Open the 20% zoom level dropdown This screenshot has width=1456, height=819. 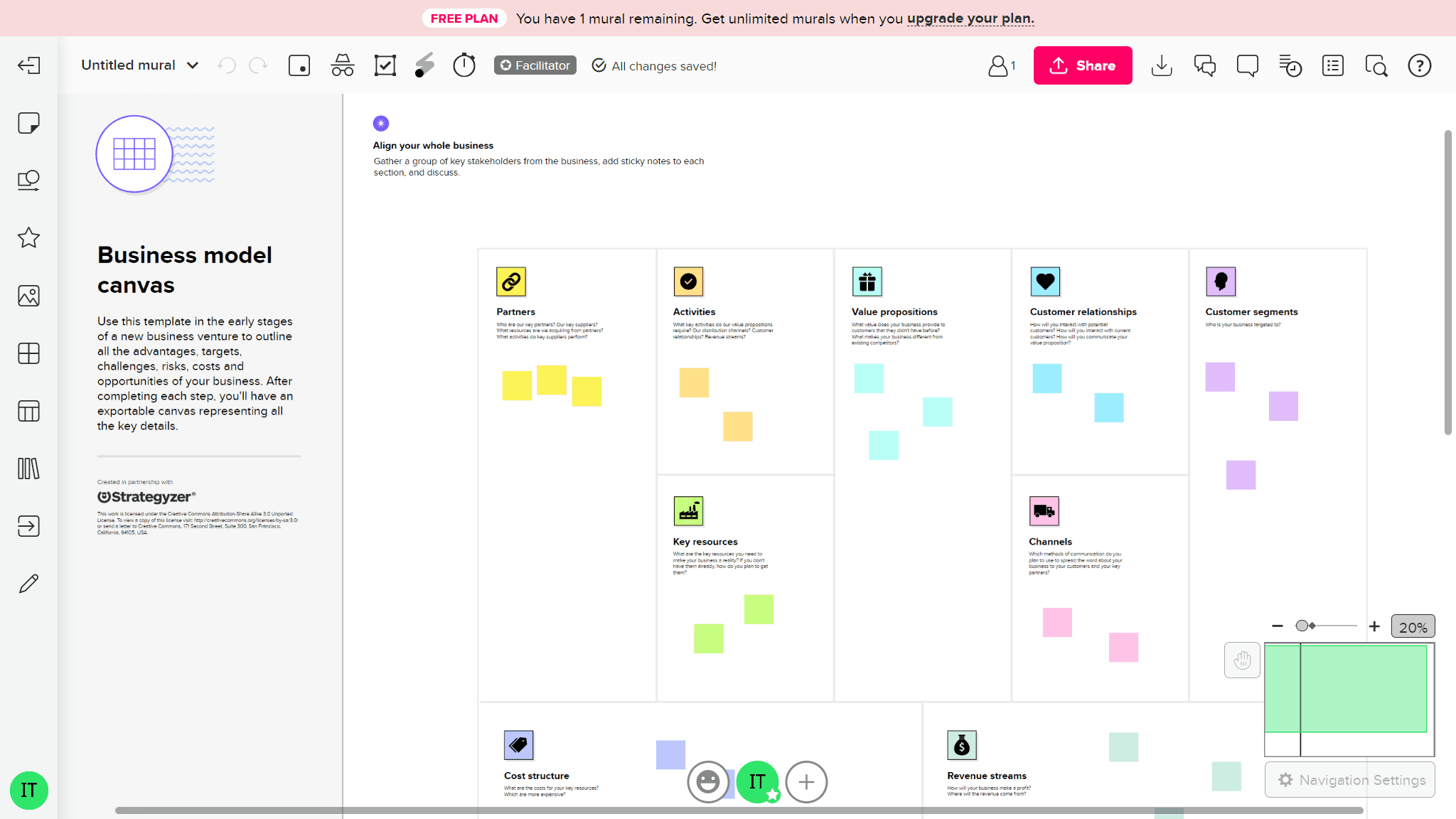pos(1412,627)
